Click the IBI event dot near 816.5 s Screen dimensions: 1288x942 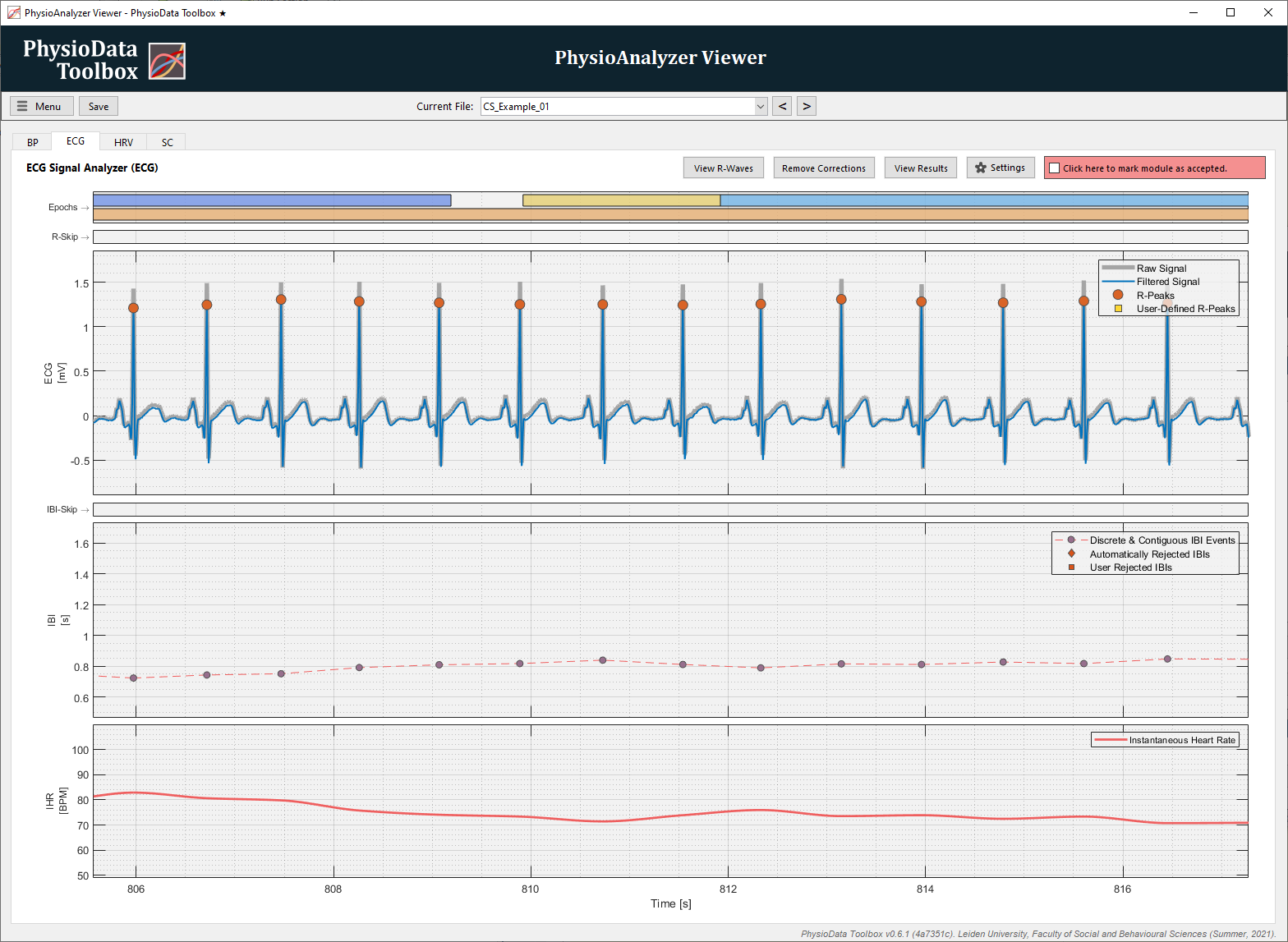click(1167, 659)
